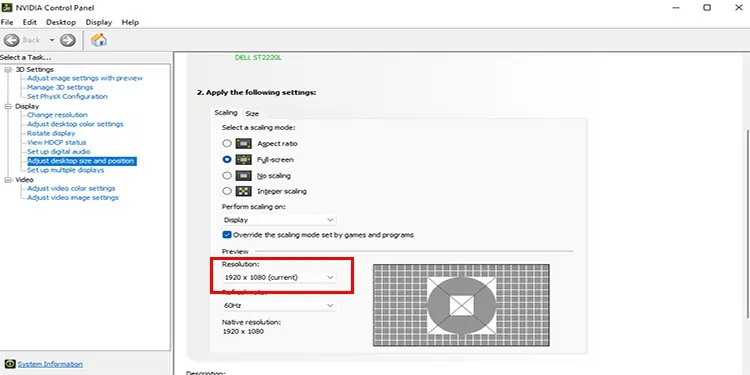Click the System Information link
750x375 pixels.
tap(50, 364)
